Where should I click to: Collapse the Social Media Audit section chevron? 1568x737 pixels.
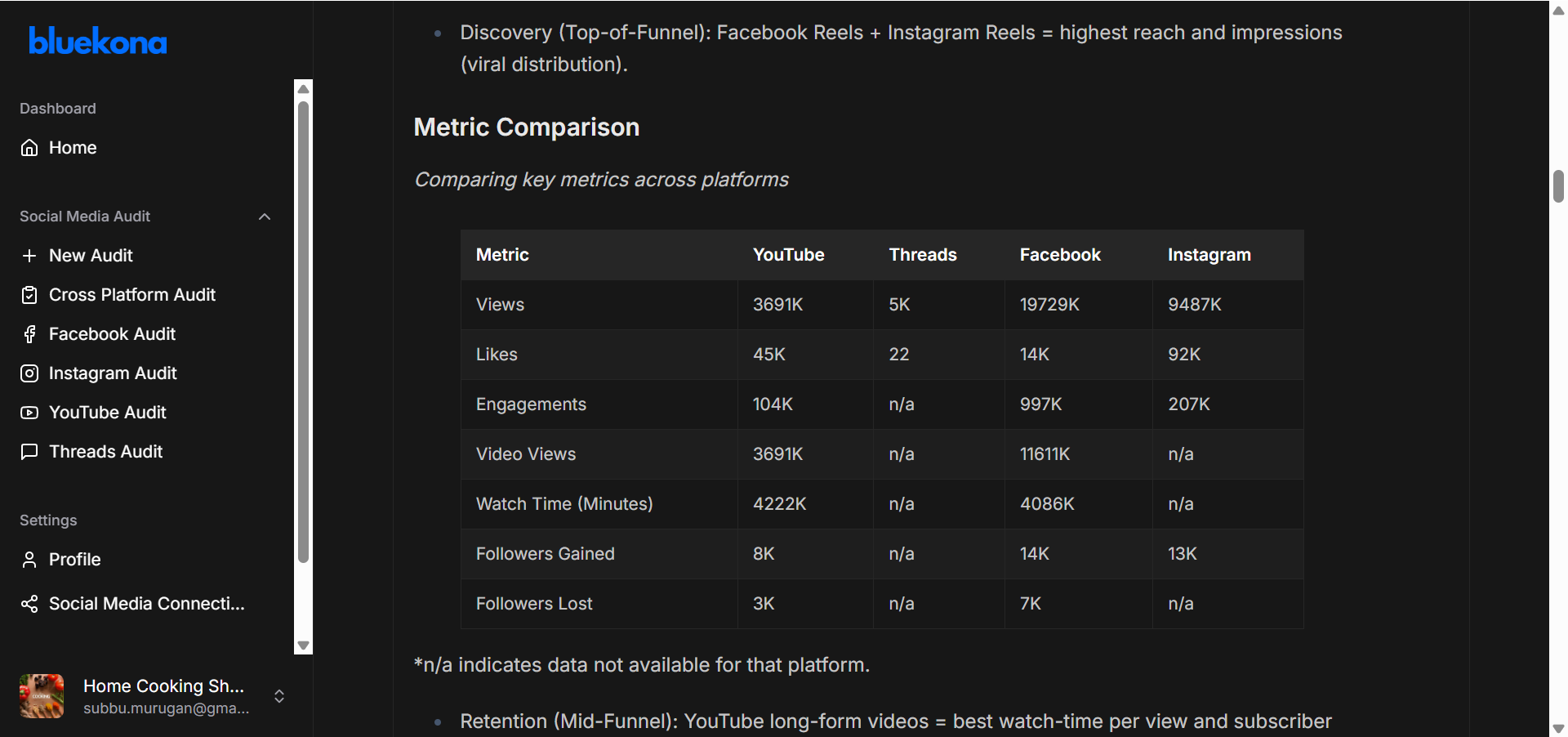point(264,217)
